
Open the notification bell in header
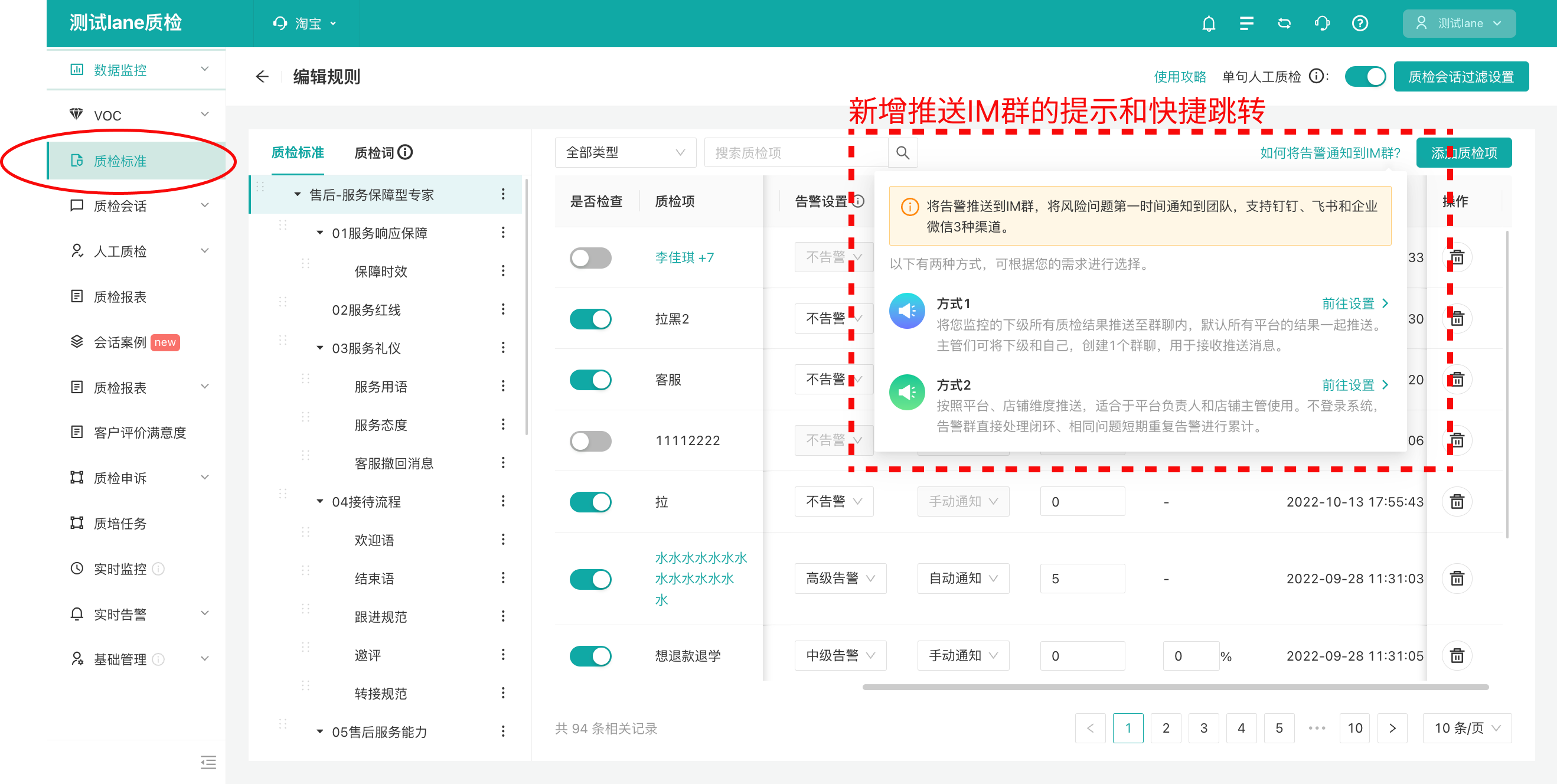tap(1208, 24)
